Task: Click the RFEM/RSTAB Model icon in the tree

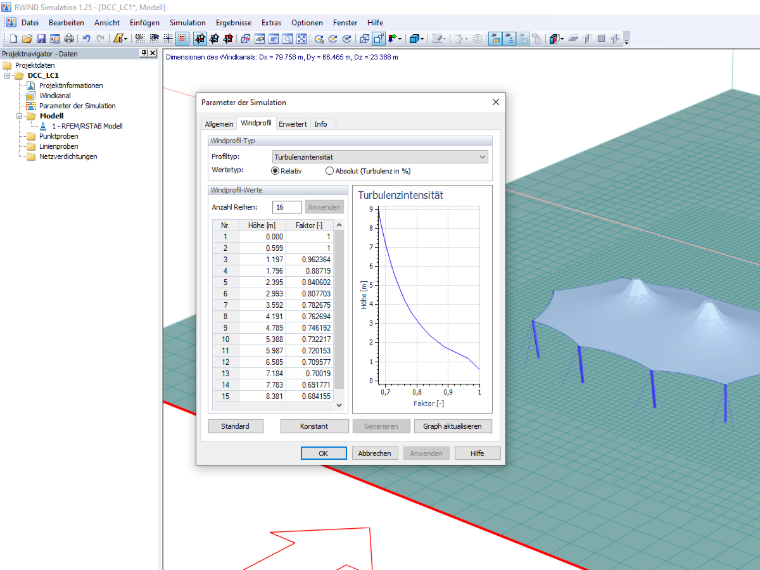Action: coord(43,126)
